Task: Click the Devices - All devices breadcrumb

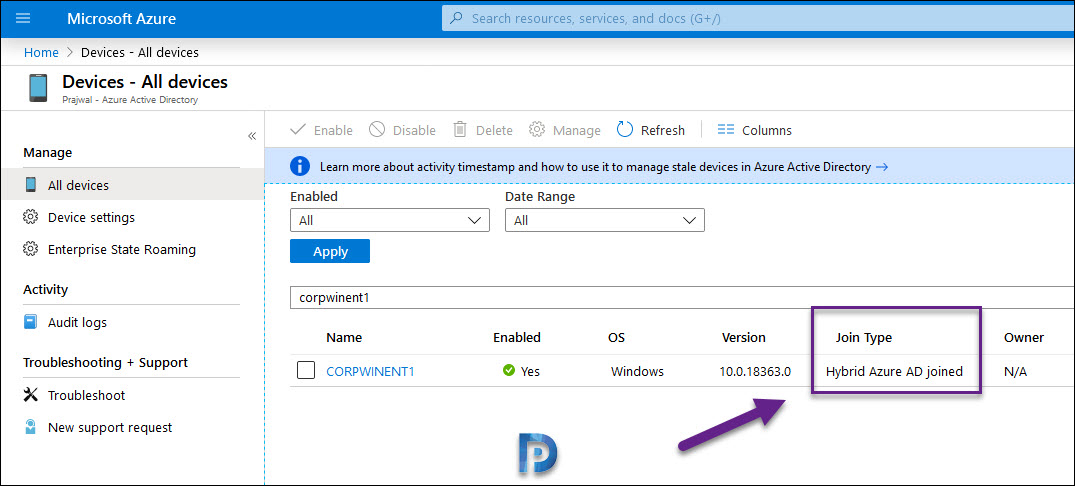Action: point(140,52)
